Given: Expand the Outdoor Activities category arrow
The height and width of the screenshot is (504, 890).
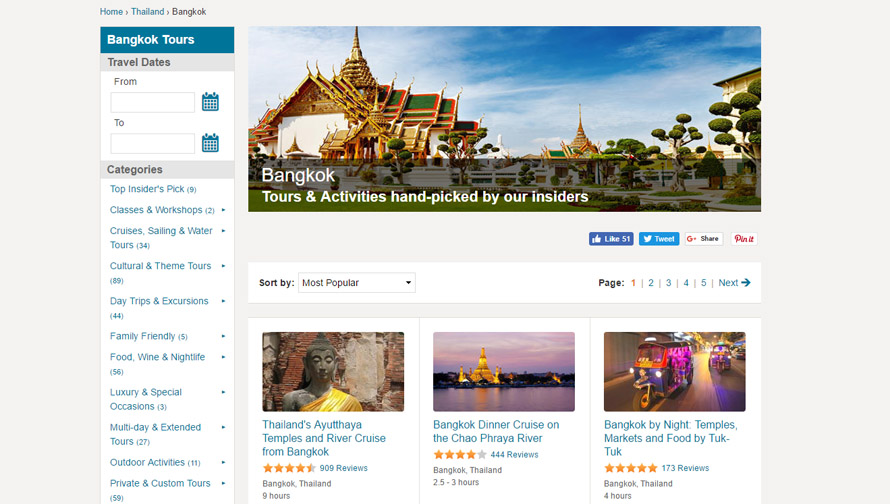Looking at the screenshot, I should (224, 463).
